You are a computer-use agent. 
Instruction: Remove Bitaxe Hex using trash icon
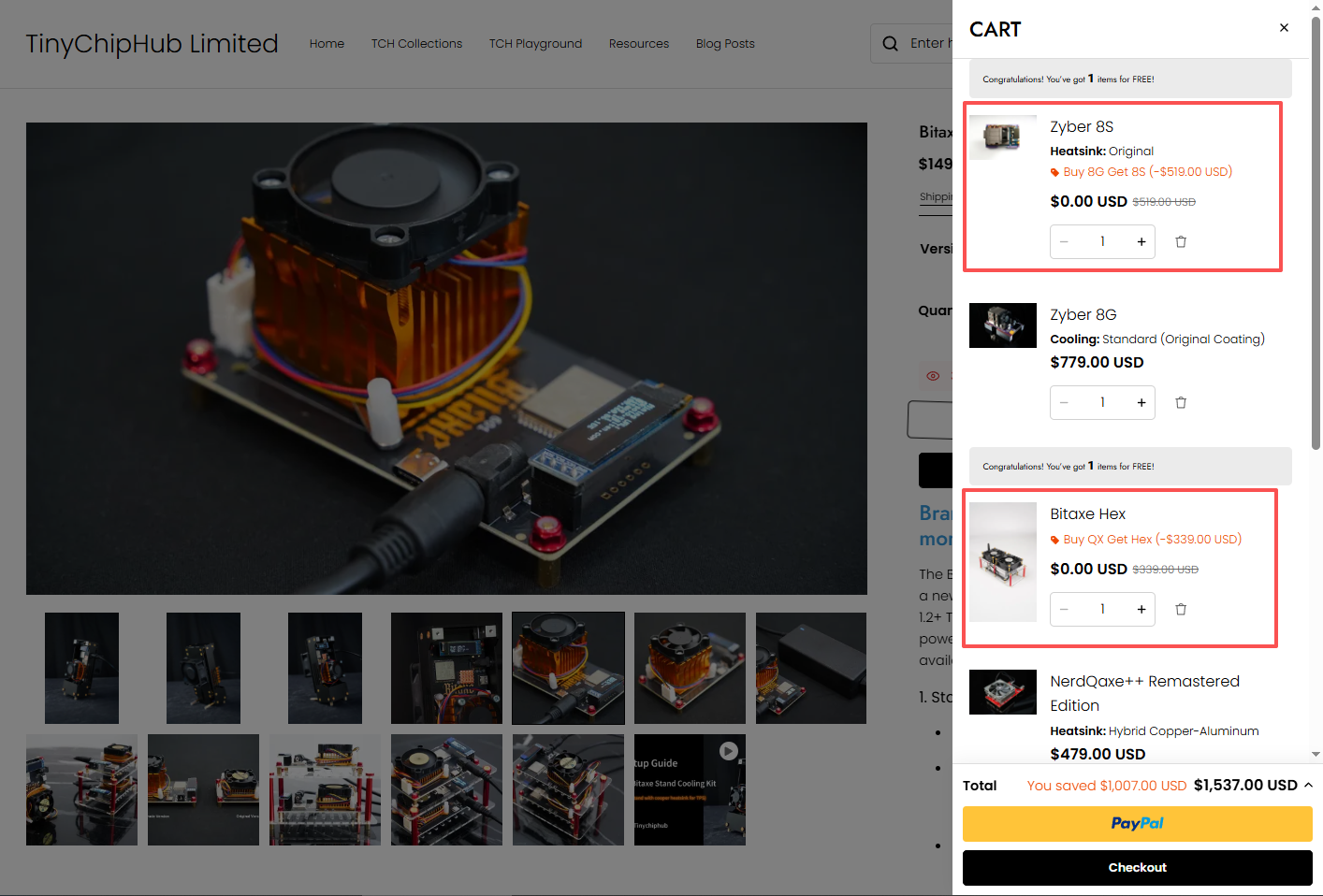(1181, 610)
